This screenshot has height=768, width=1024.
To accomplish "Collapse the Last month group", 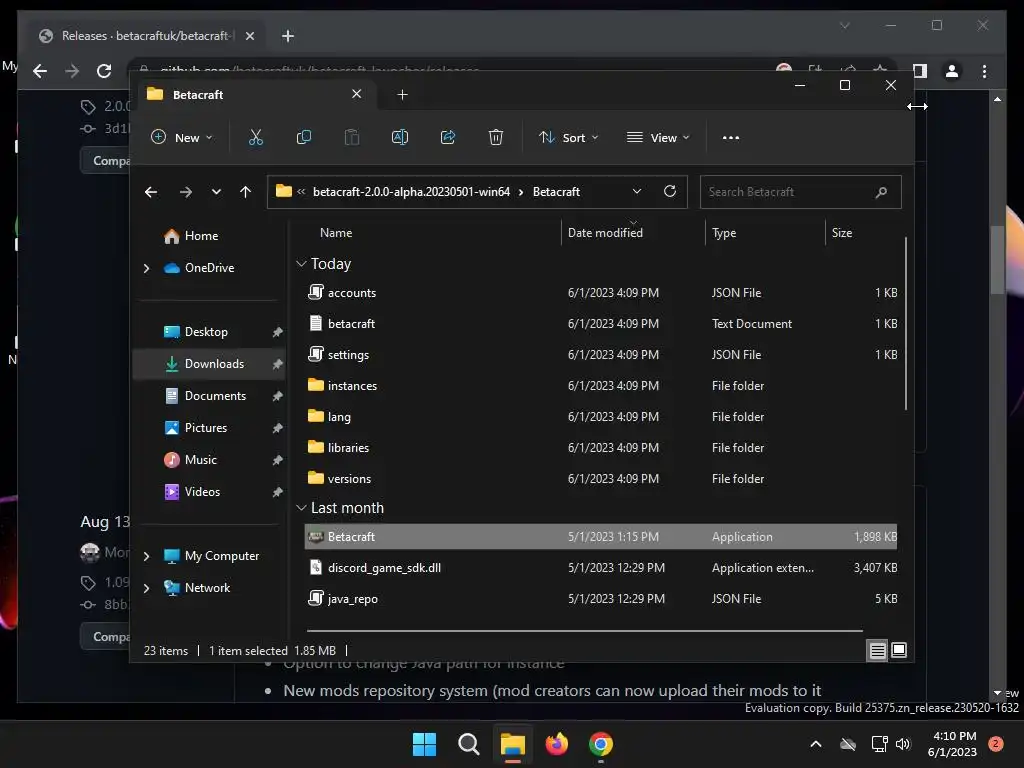I will [x=301, y=508].
